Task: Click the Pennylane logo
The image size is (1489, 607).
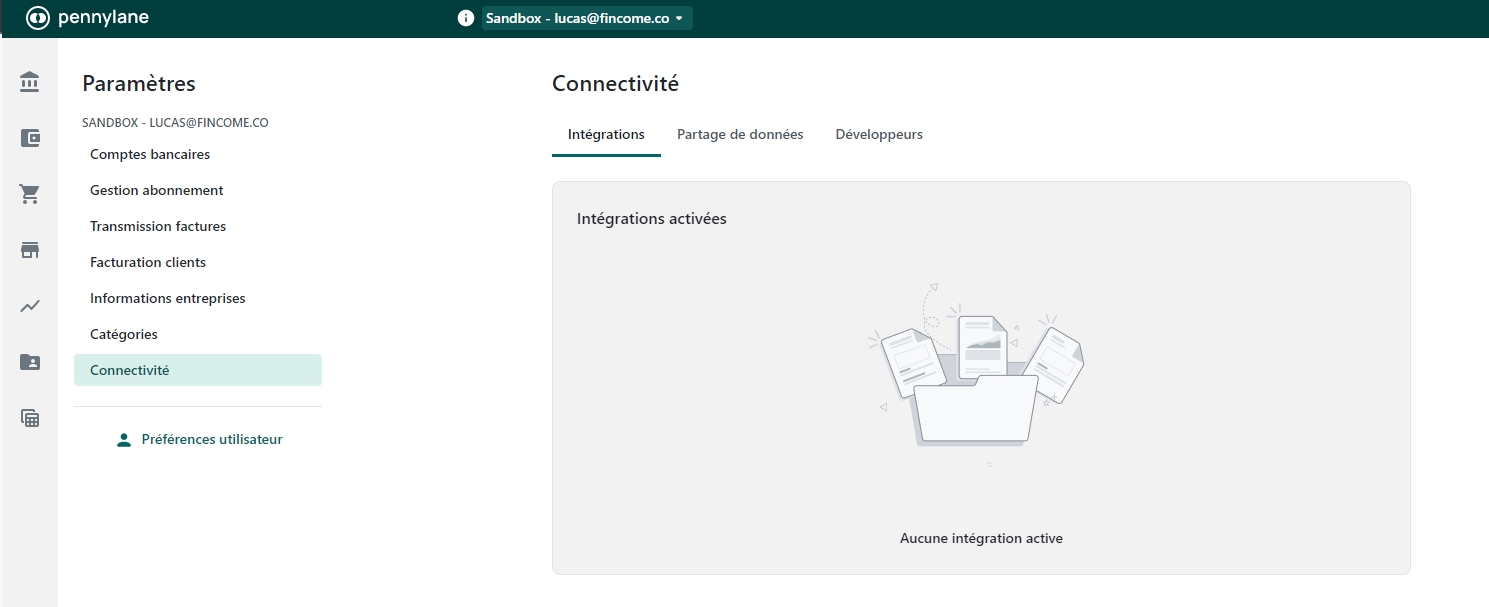Action: [x=87, y=18]
